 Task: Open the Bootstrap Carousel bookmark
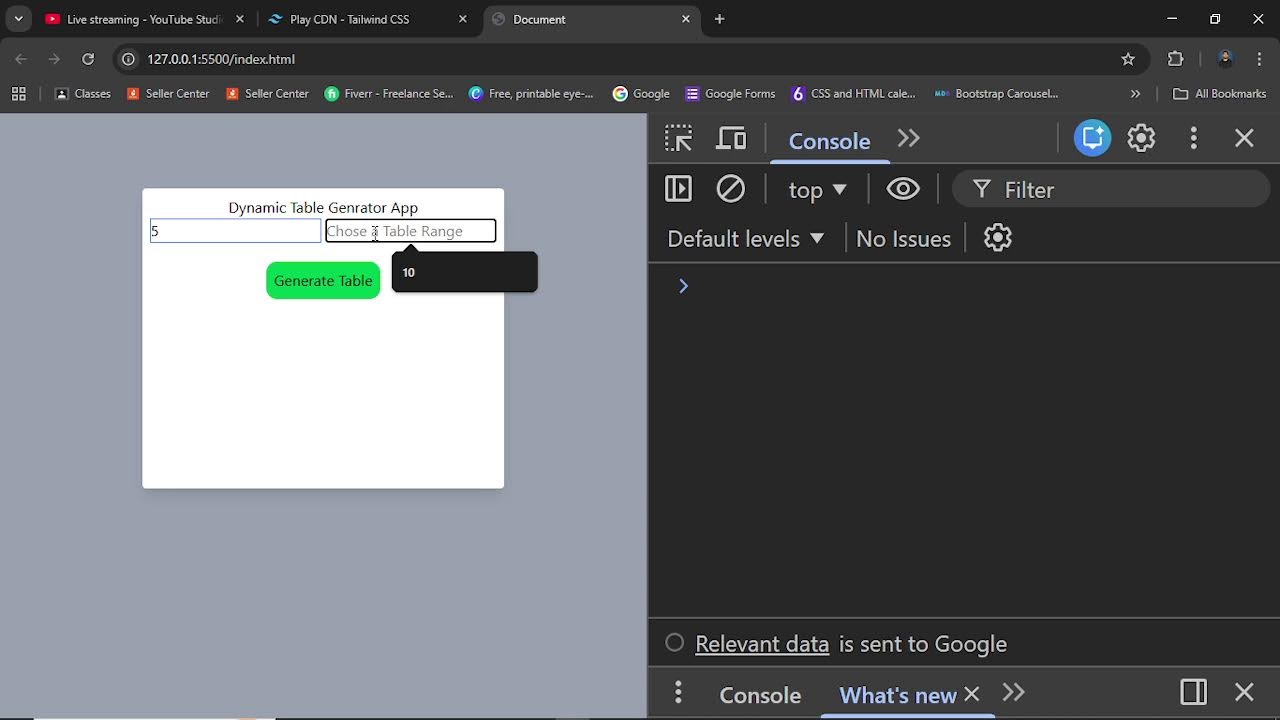click(996, 93)
